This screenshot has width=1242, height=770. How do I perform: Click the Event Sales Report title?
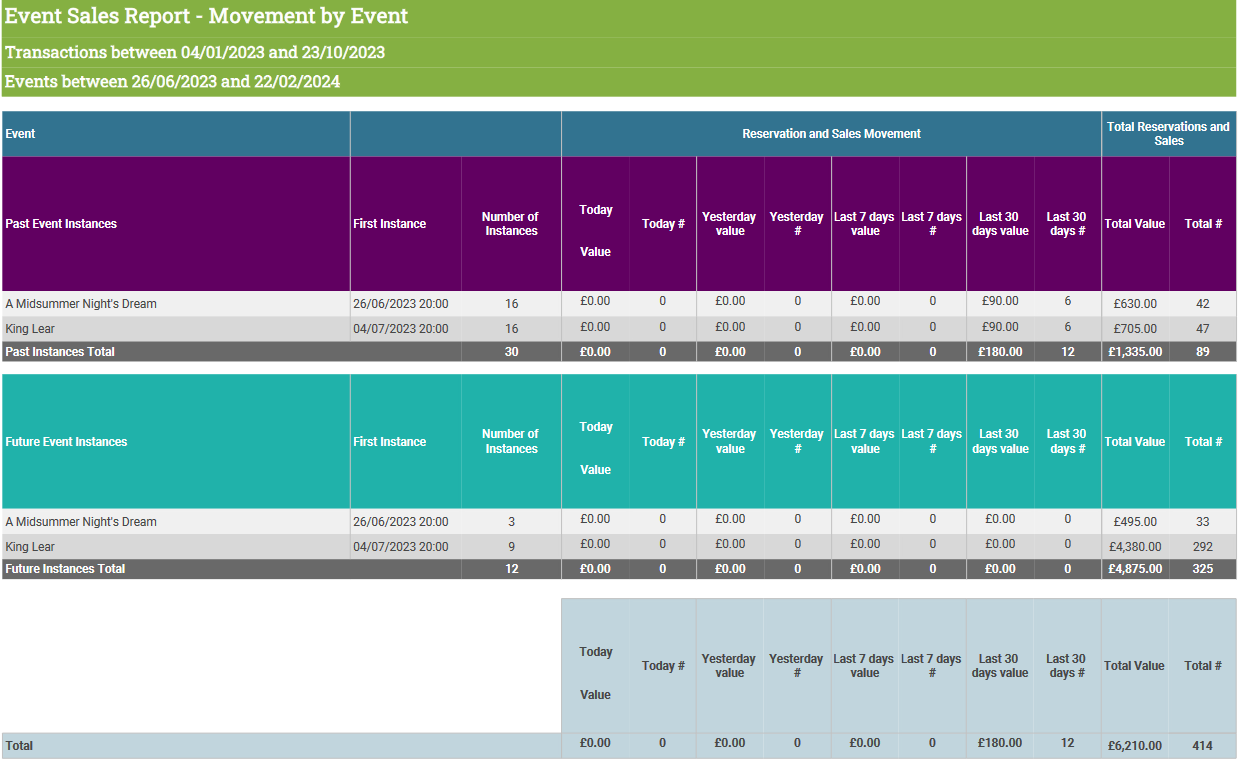tap(207, 16)
